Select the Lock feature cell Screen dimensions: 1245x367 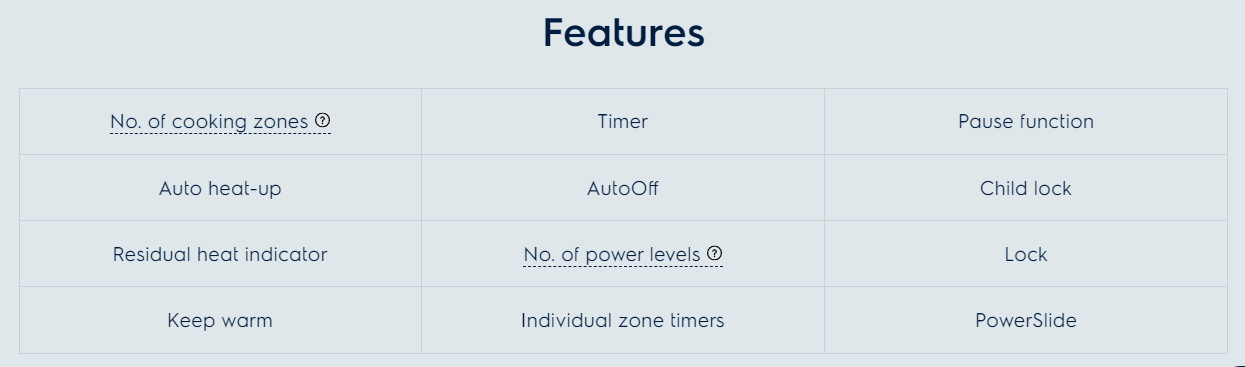[x=1026, y=254]
